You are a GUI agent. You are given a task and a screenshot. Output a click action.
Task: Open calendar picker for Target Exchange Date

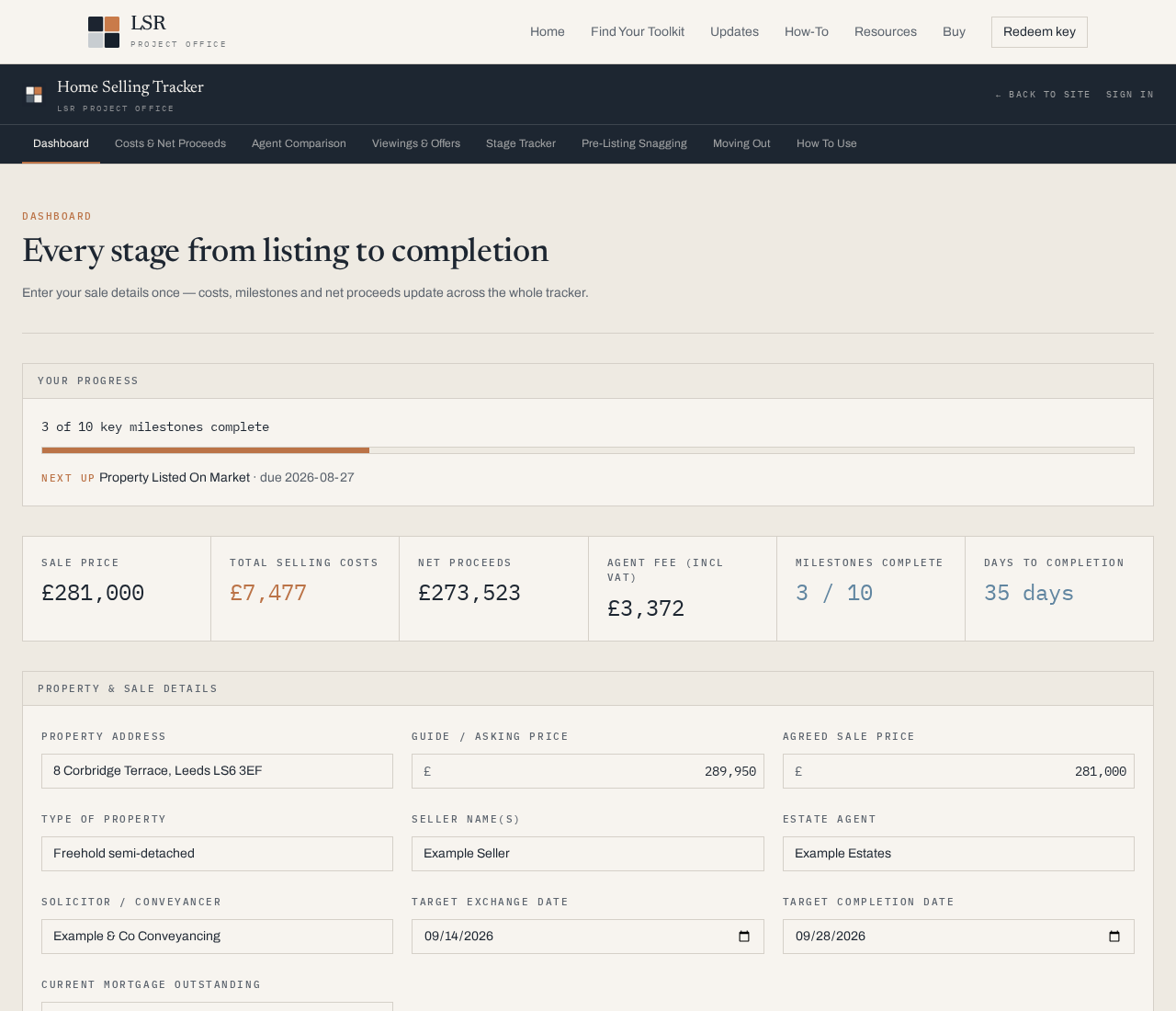click(x=744, y=937)
